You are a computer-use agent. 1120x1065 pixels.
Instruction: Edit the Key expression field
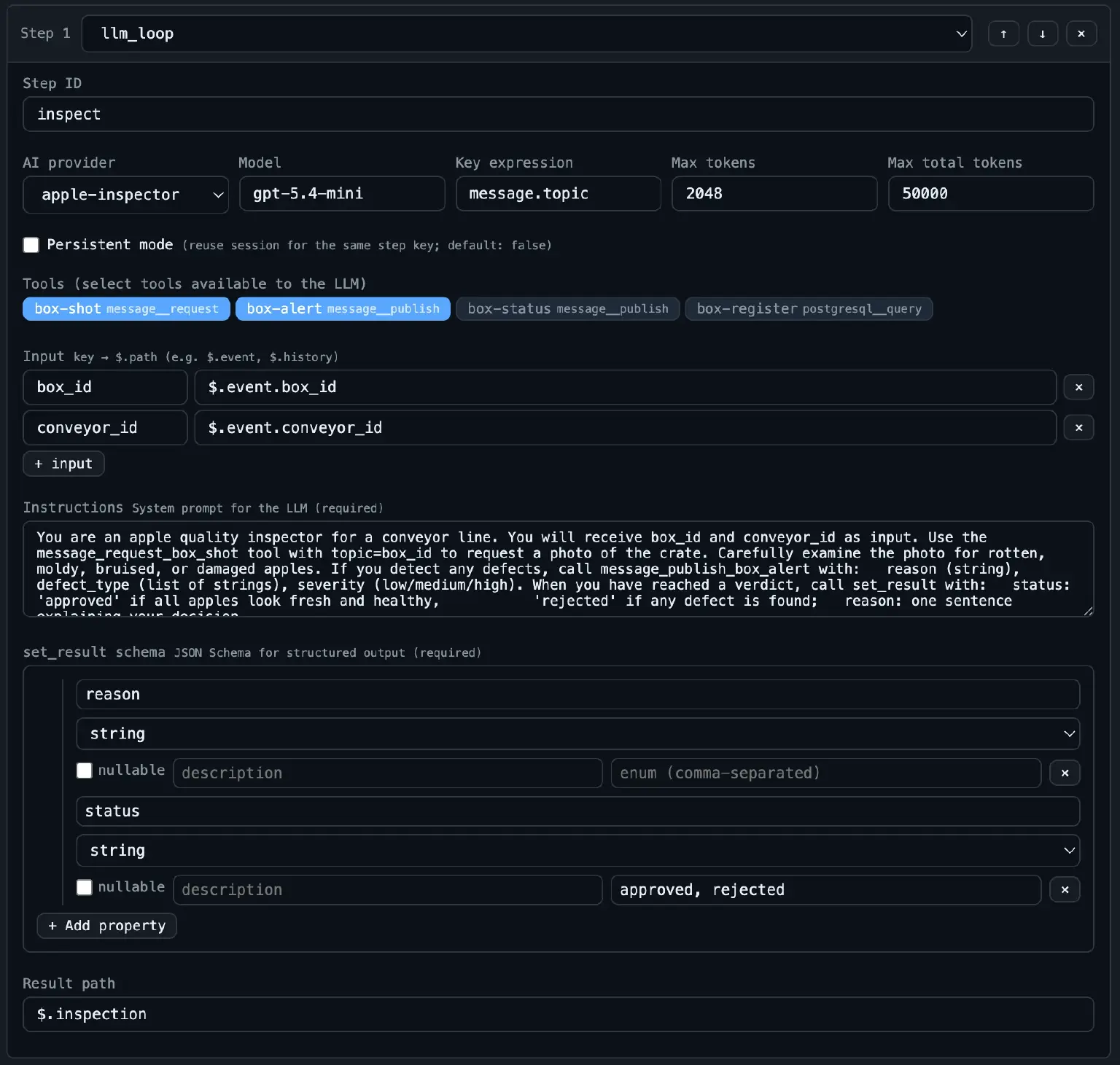[559, 194]
